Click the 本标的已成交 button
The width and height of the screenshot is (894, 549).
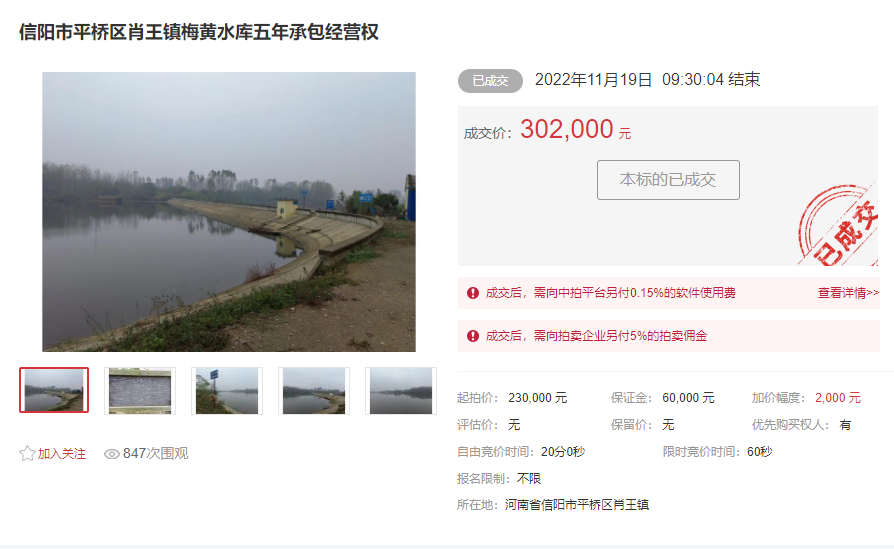(x=668, y=180)
